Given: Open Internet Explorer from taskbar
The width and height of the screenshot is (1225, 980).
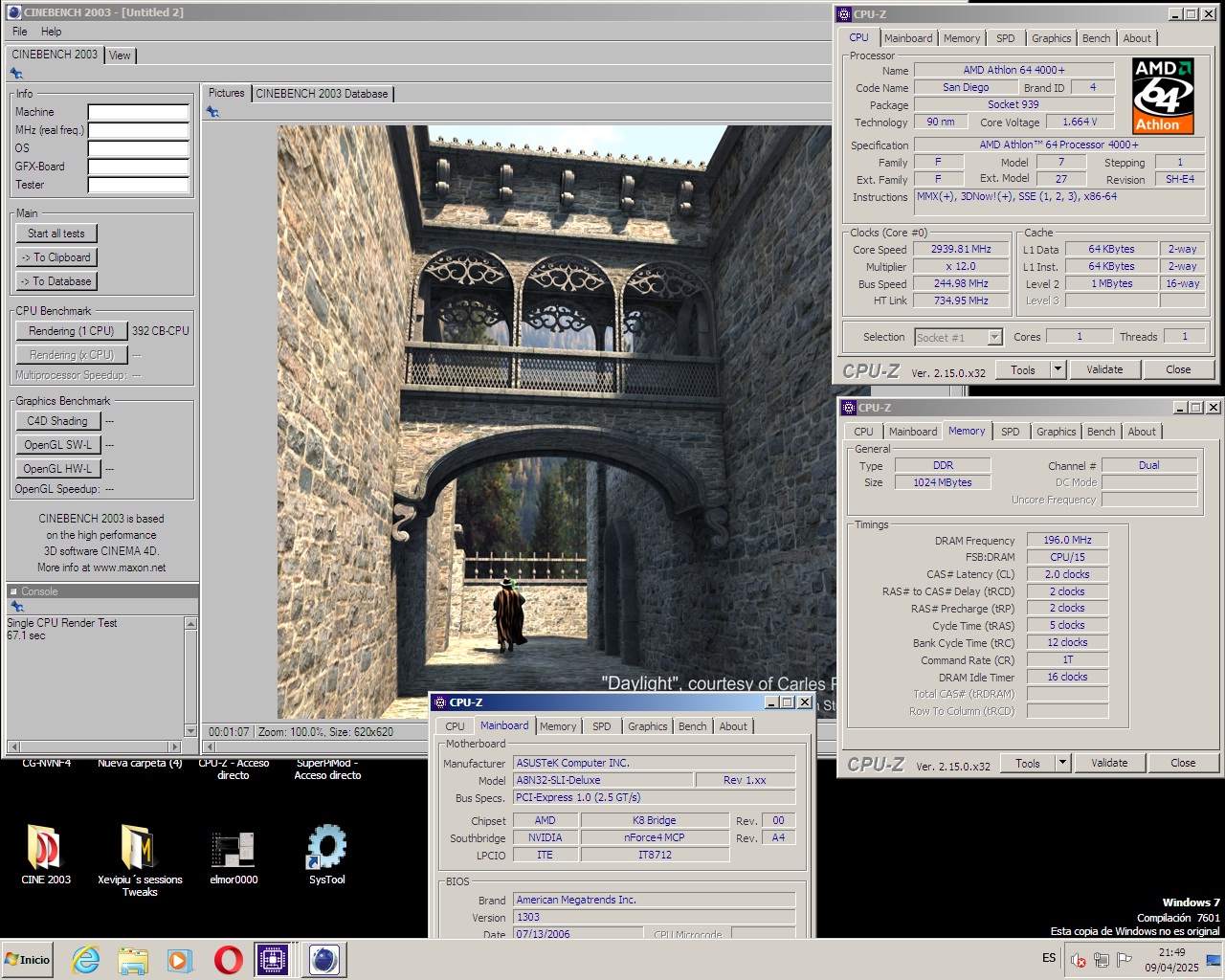Looking at the screenshot, I should tap(86, 959).
